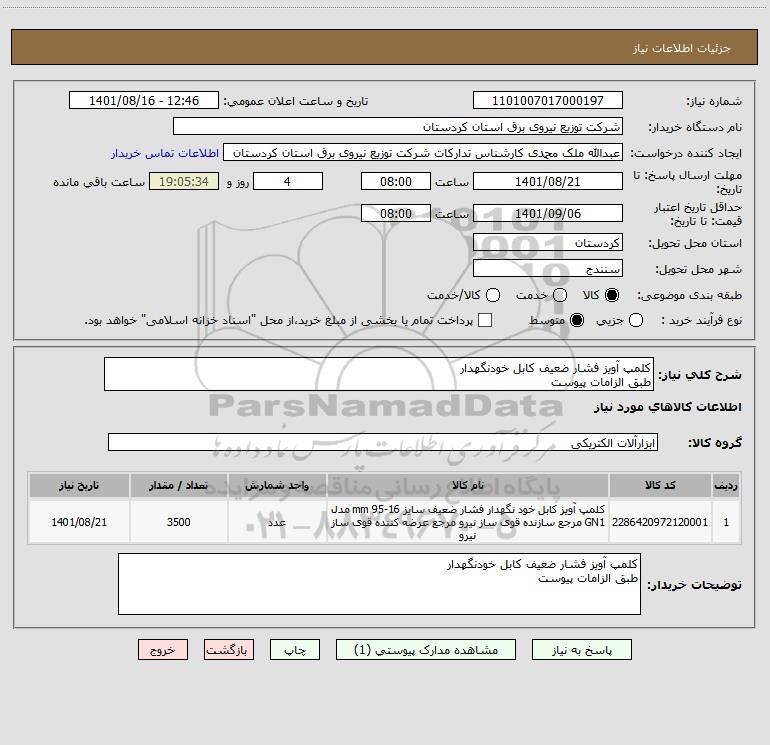Click the شماره نیاز label
Viewport: 770px width, 745px height.
pos(714,102)
